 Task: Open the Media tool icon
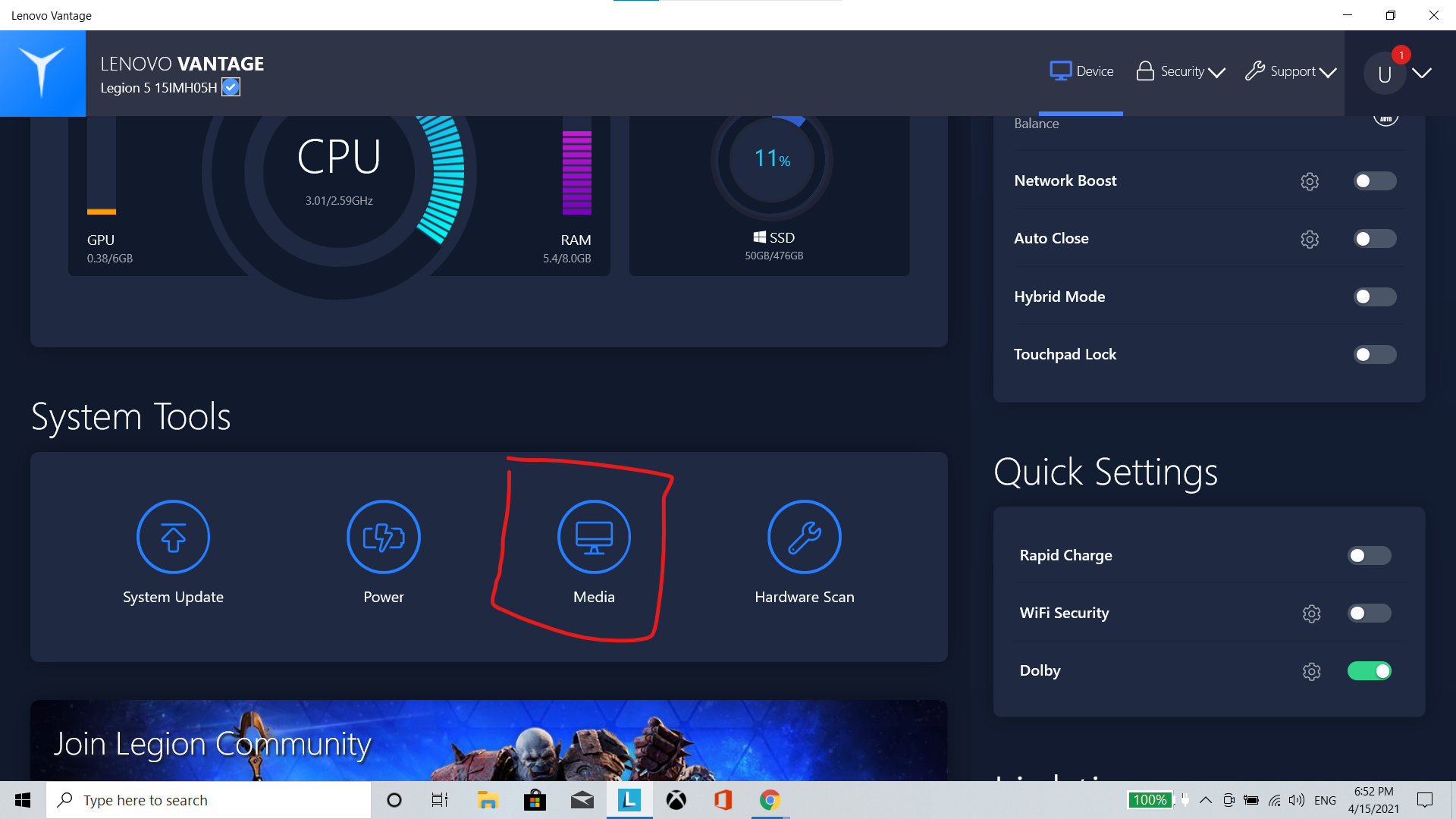[594, 537]
